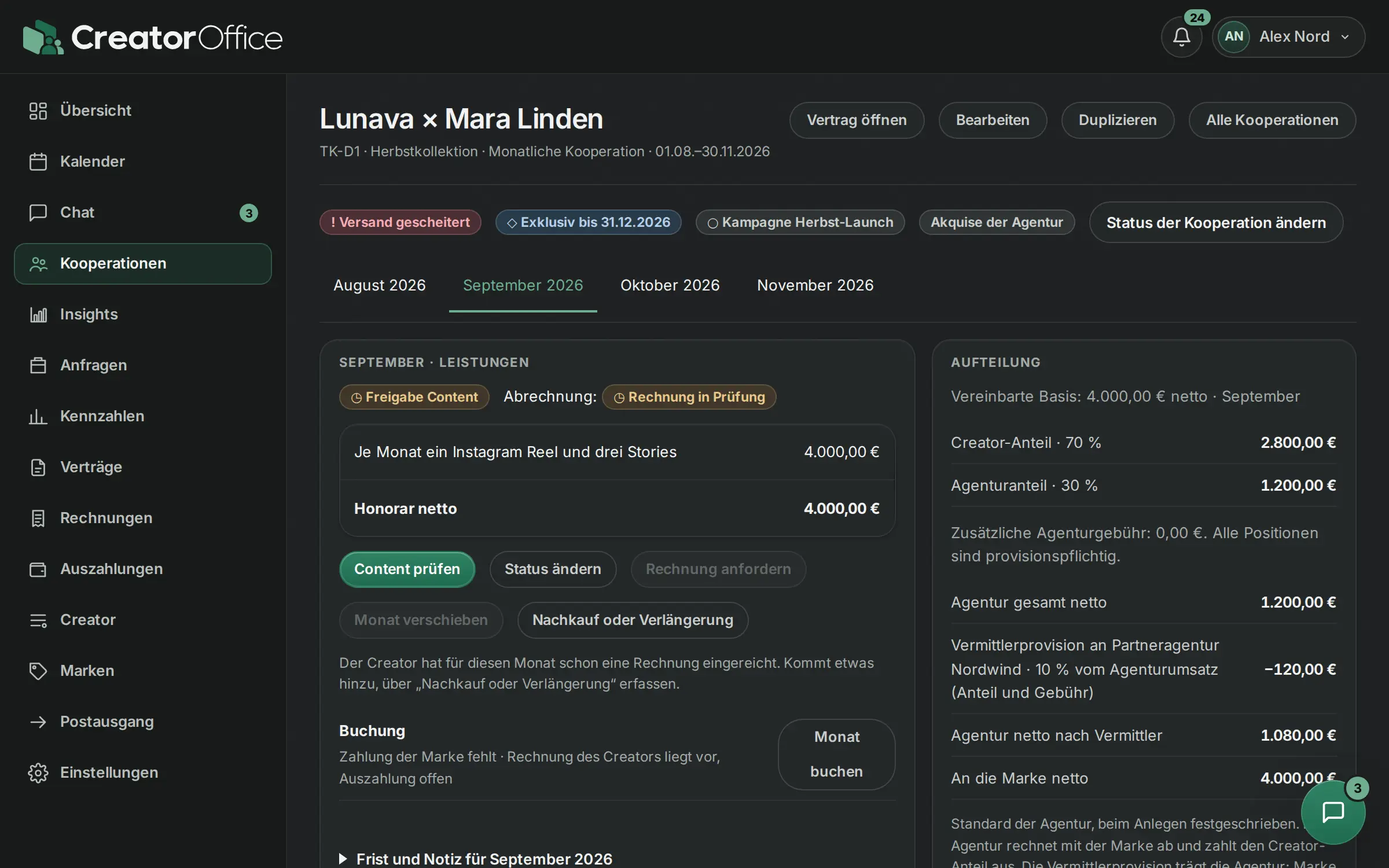This screenshot has height=868, width=1389.
Task: Click the Monat buchen button
Action: (x=836, y=755)
